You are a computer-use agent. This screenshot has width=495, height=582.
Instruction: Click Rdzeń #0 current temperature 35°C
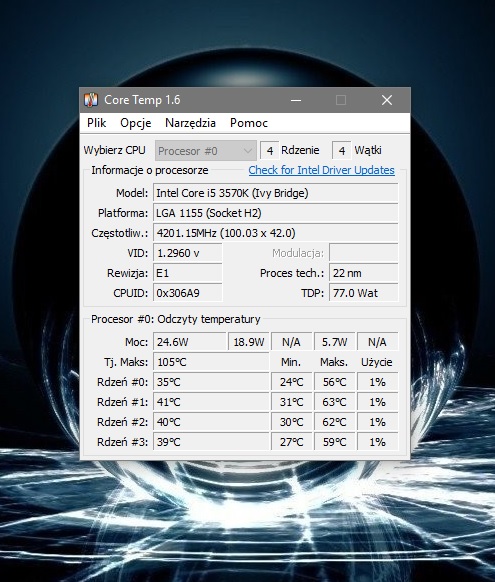point(211,382)
